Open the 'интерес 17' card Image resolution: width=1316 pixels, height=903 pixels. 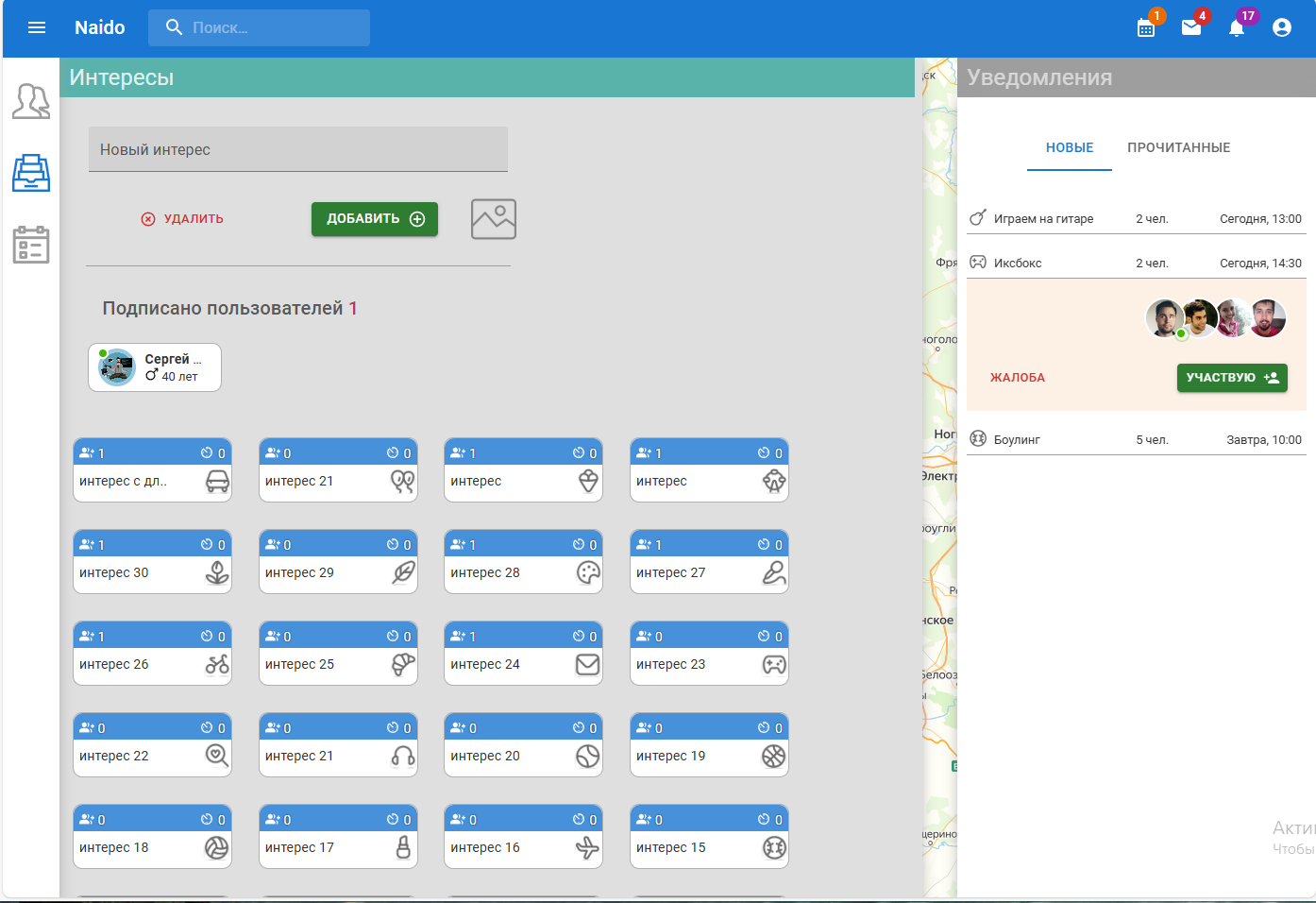click(338, 837)
